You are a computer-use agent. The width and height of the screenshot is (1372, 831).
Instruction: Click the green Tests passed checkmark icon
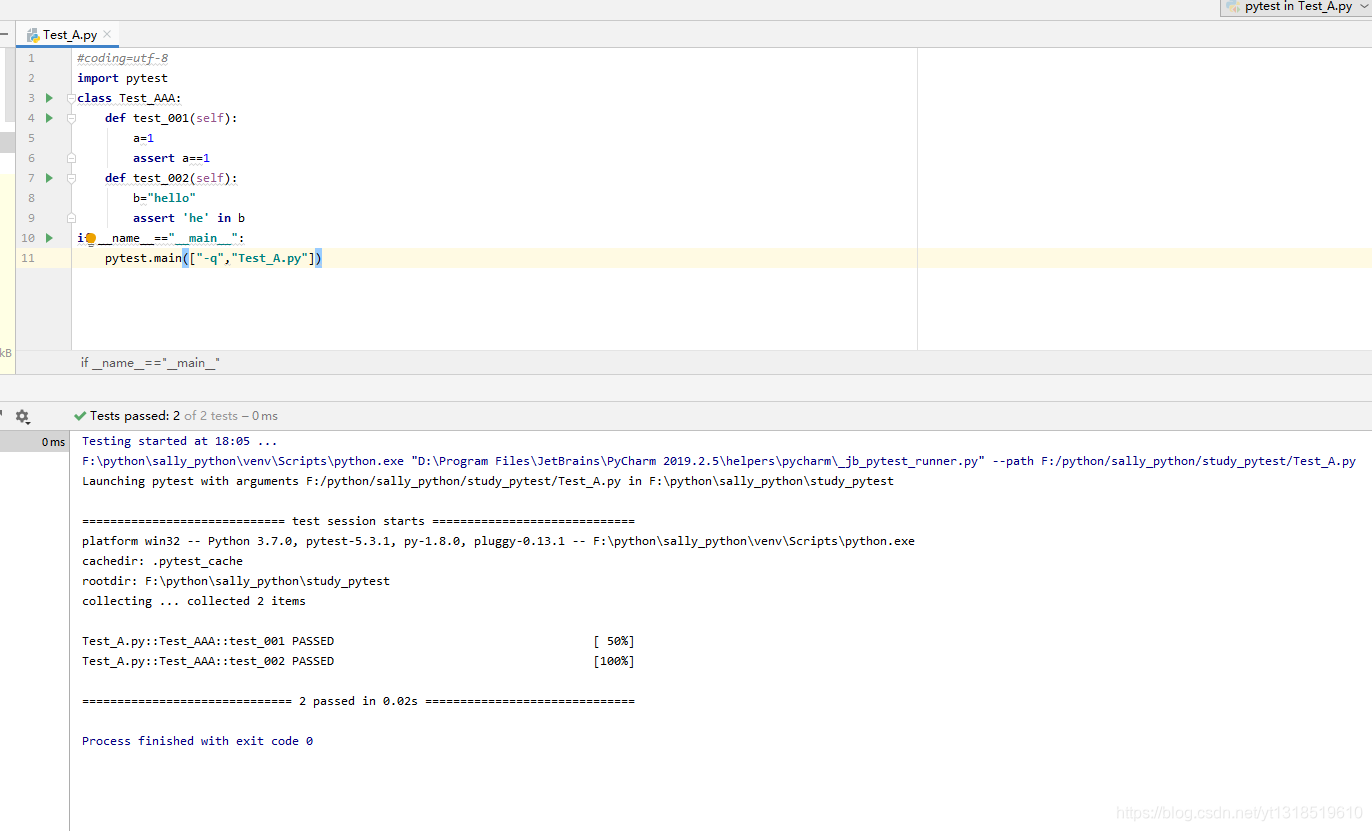tap(79, 415)
